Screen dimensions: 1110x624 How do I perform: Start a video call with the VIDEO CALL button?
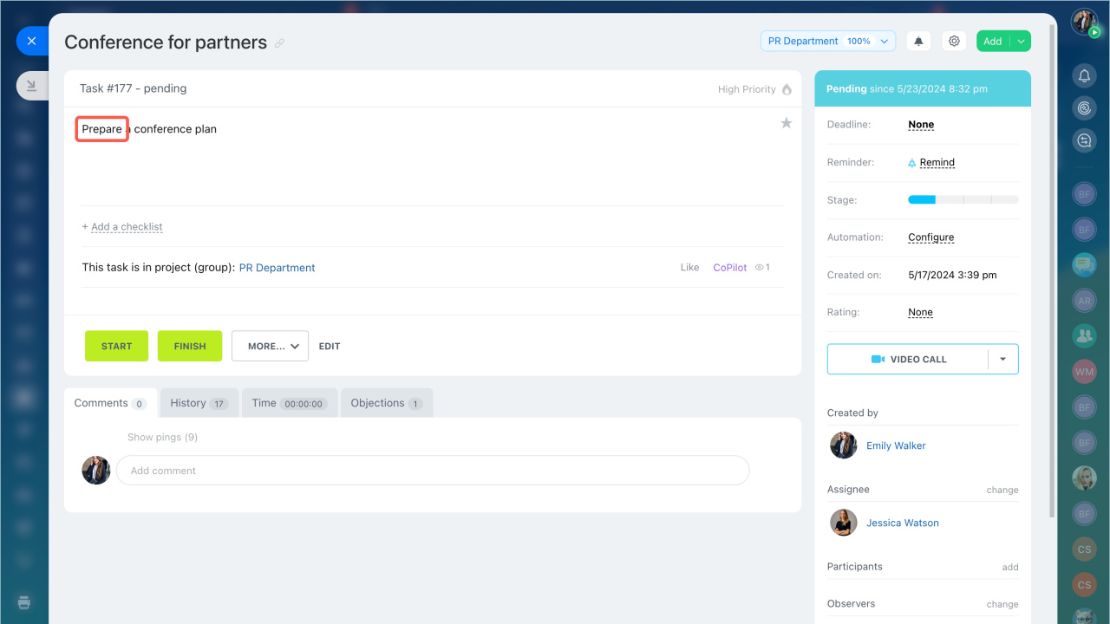[908, 359]
